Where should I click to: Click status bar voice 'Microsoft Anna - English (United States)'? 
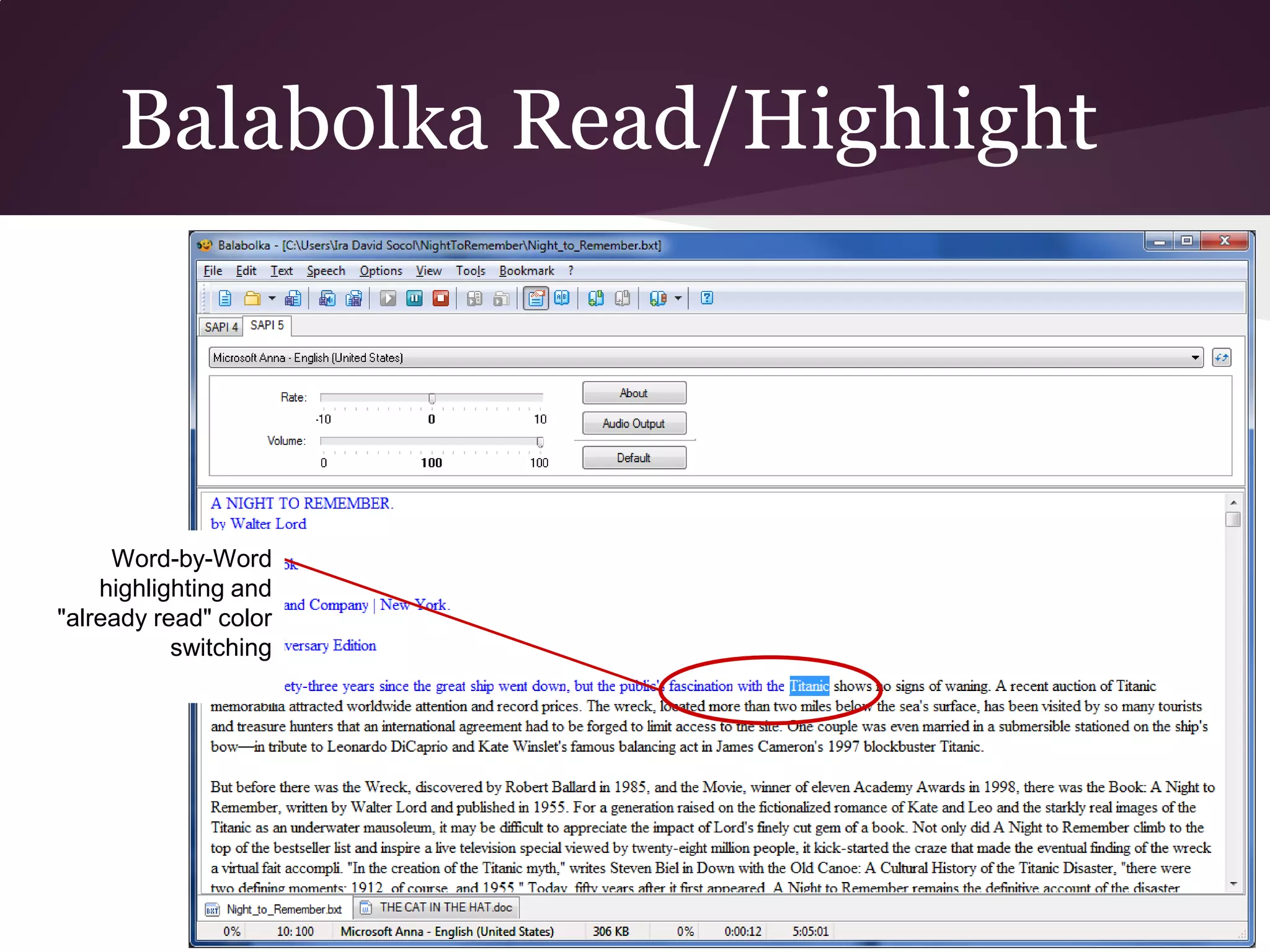[x=447, y=932]
